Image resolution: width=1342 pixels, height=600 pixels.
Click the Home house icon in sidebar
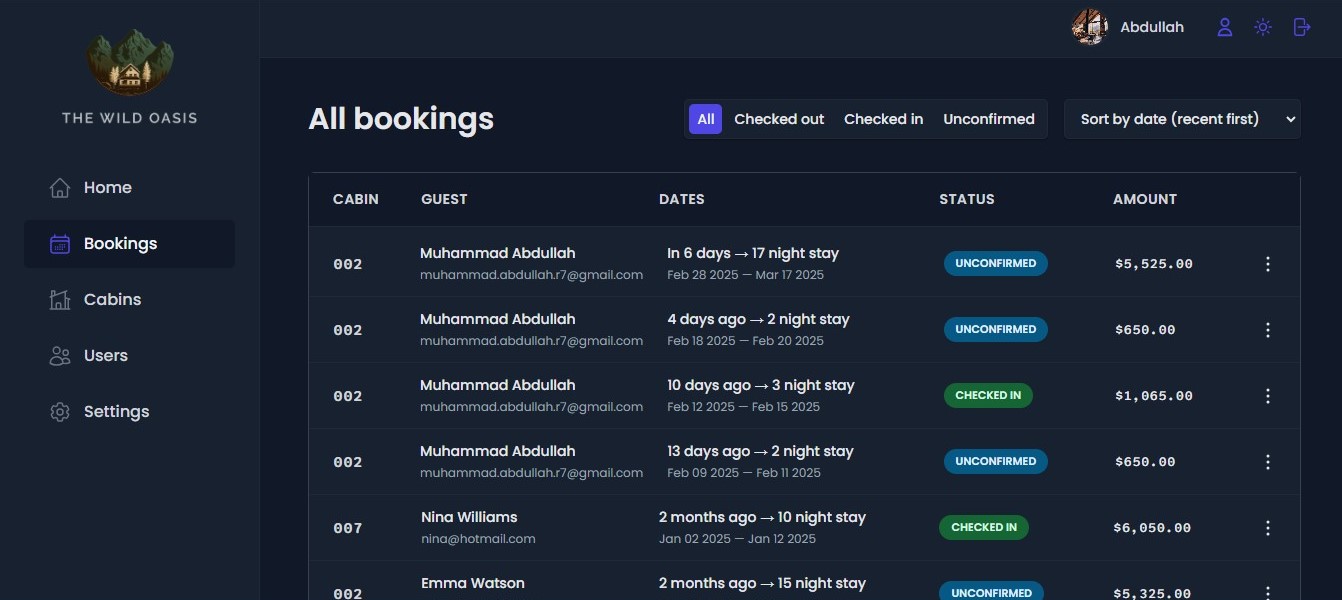pyautogui.click(x=60, y=188)
